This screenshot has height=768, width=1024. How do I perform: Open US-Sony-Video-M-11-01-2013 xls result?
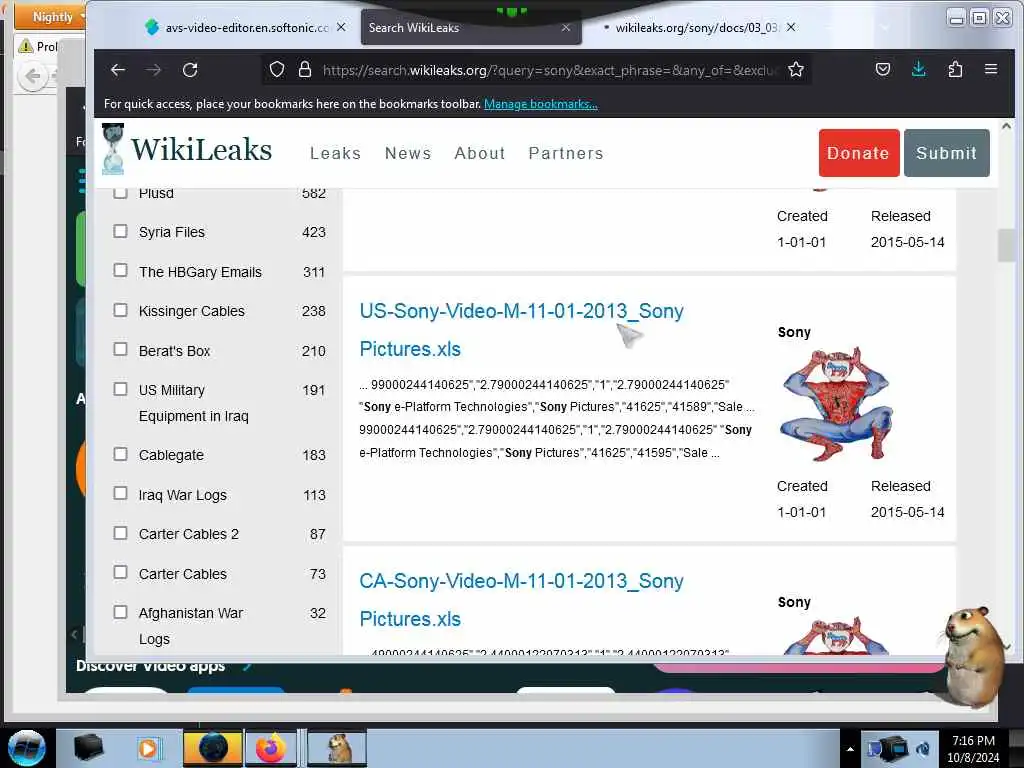tap(521, 330)
